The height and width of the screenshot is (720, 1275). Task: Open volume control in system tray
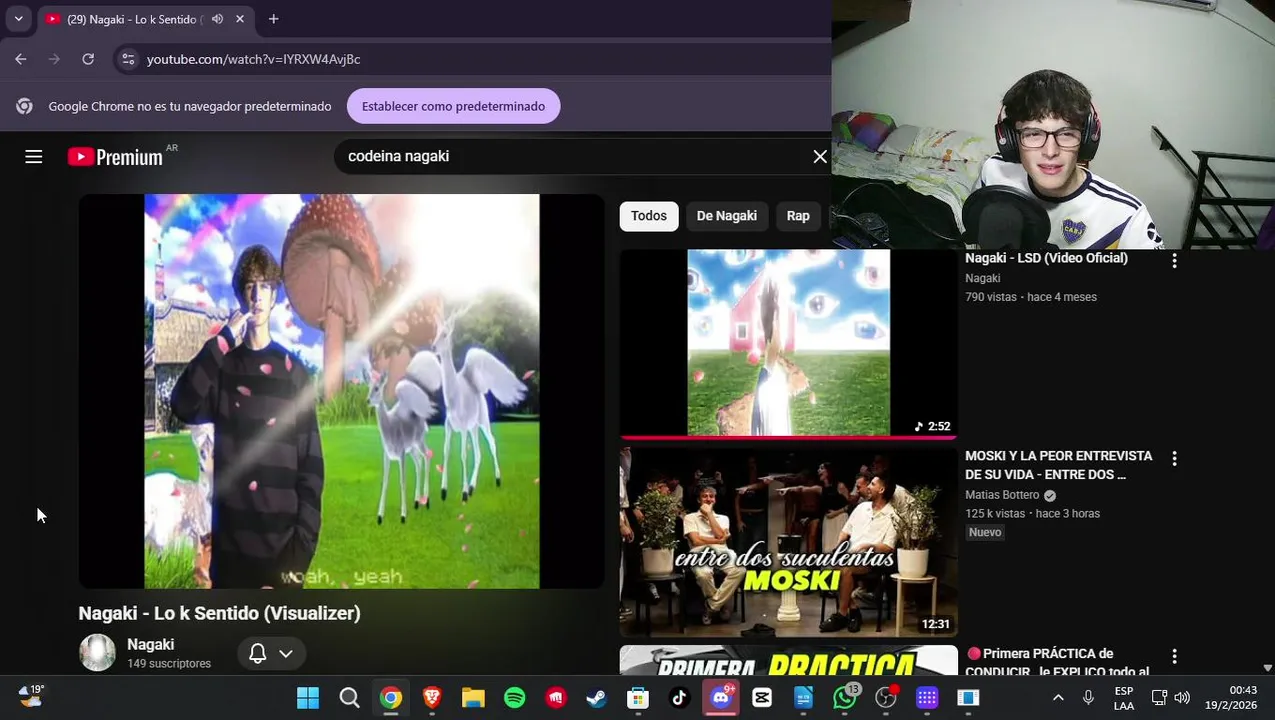coord(1182,698)
